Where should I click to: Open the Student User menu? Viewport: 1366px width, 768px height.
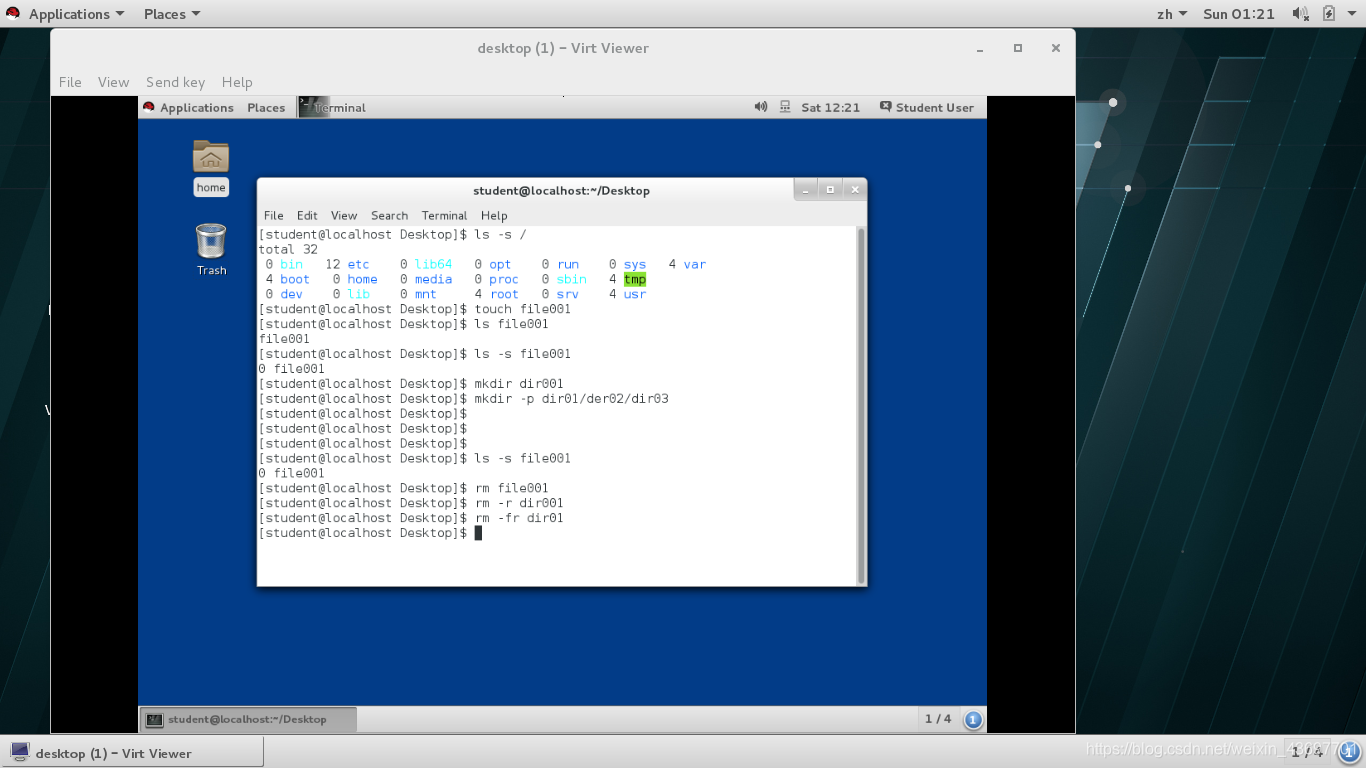pyautogui.click(x=926, y=107)
